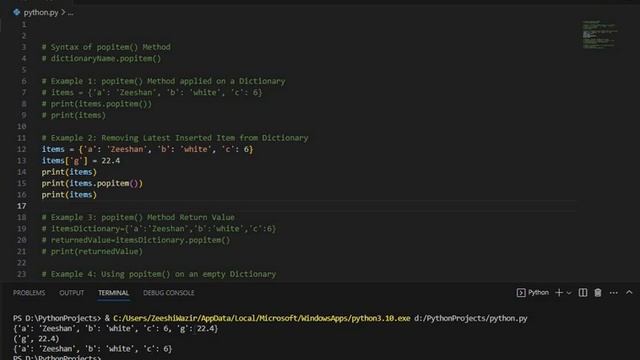Image resolution: width=640 pixels, height=360 pixels.
Task: Click the '# print(items)' comment on line 9
Action: [x=73, y=116]
